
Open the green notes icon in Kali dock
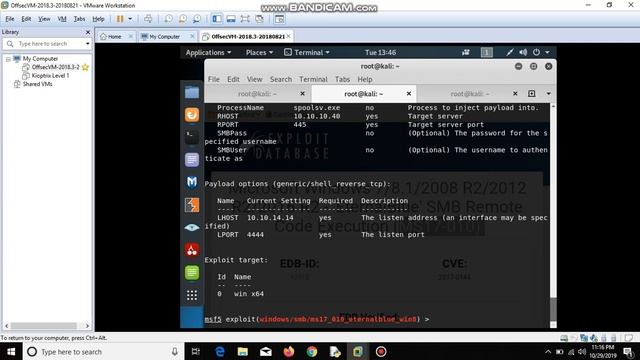coord(192,272)
